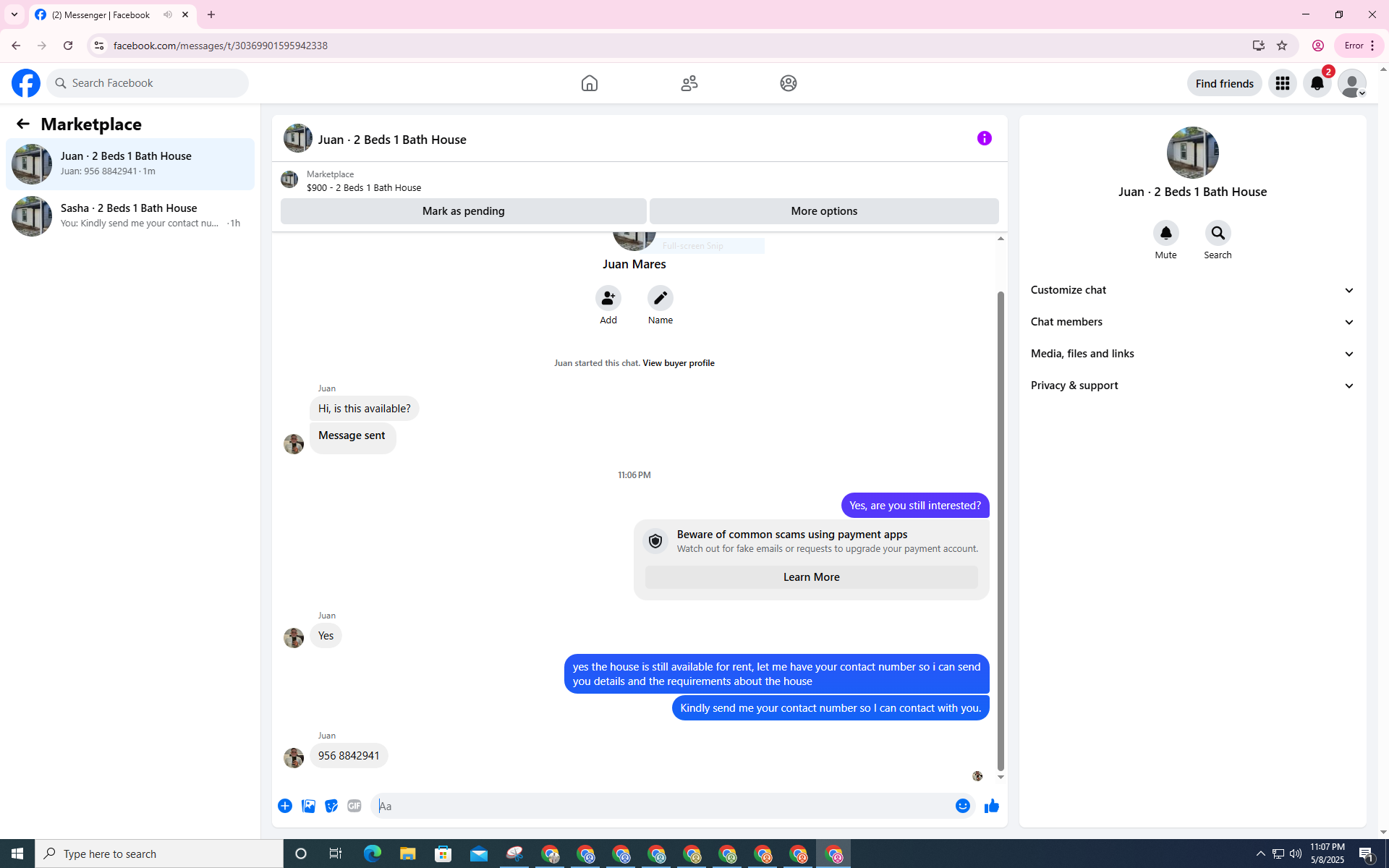This screenshot has height=868, width=1389.
Task: Attach a photo file to the message
Action: click(x=308, y=806)
